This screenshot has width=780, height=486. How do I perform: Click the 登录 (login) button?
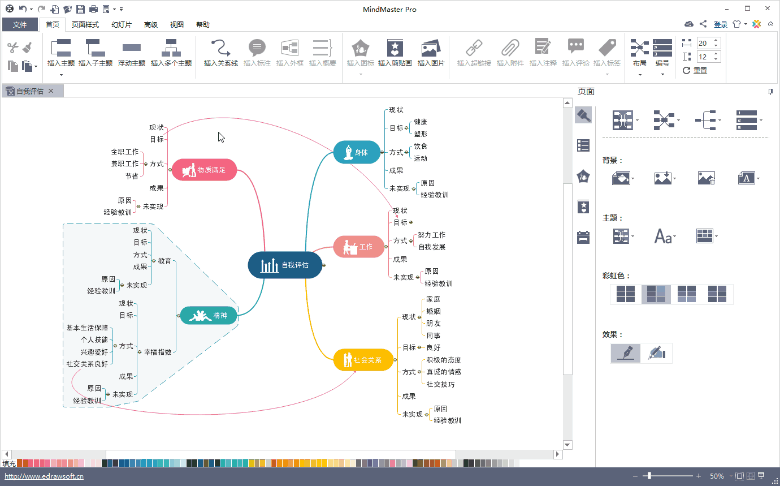click(719, 24)
